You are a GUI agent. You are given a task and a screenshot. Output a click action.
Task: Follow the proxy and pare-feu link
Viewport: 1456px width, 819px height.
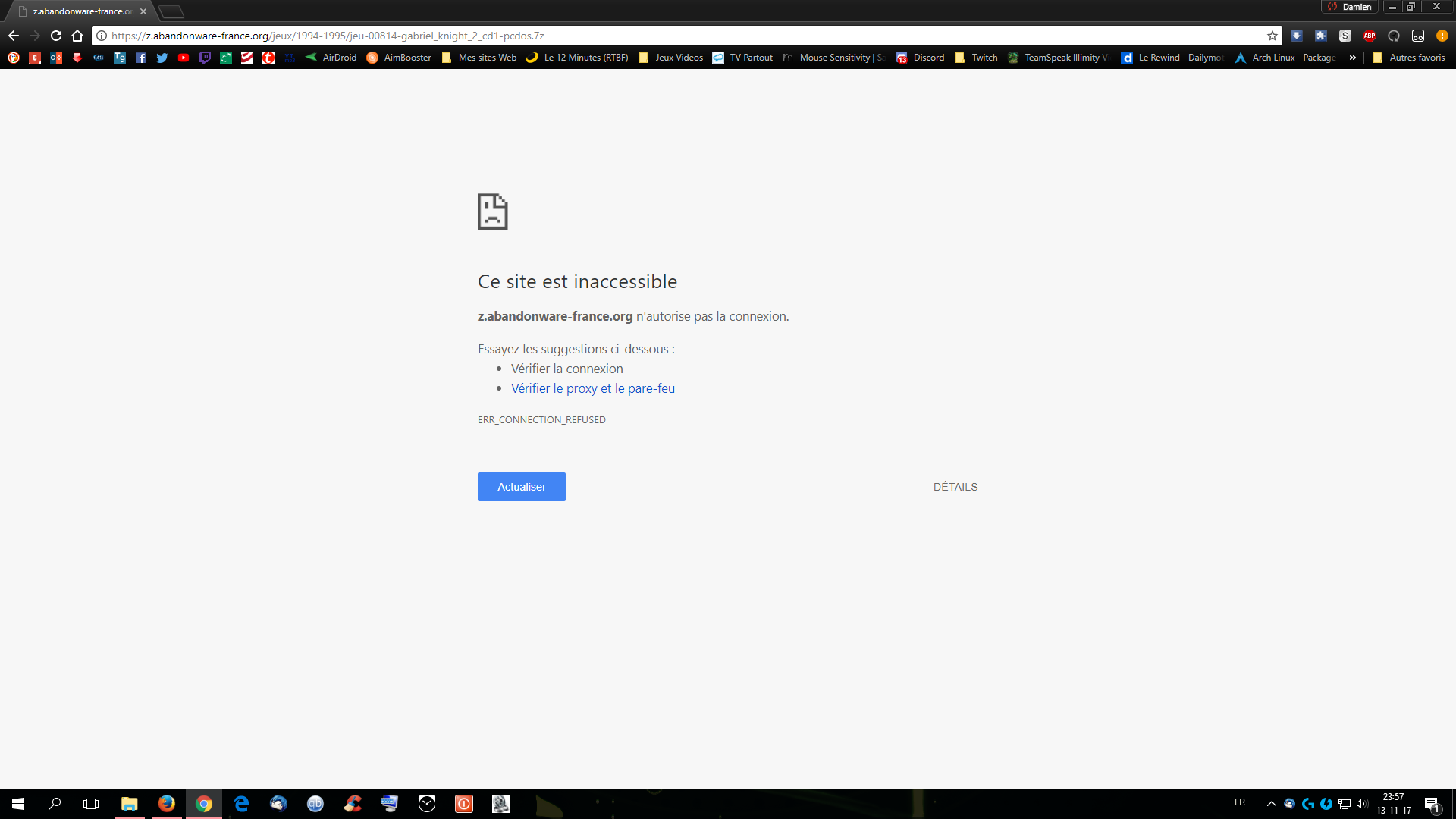[x=593, y=388]
